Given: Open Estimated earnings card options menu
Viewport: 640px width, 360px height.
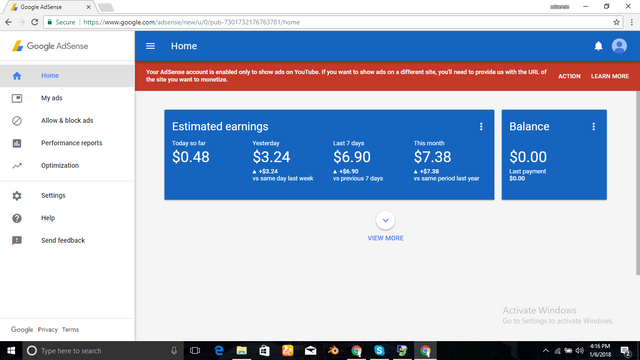Looking at the screenshot, I should click(481, 127).
